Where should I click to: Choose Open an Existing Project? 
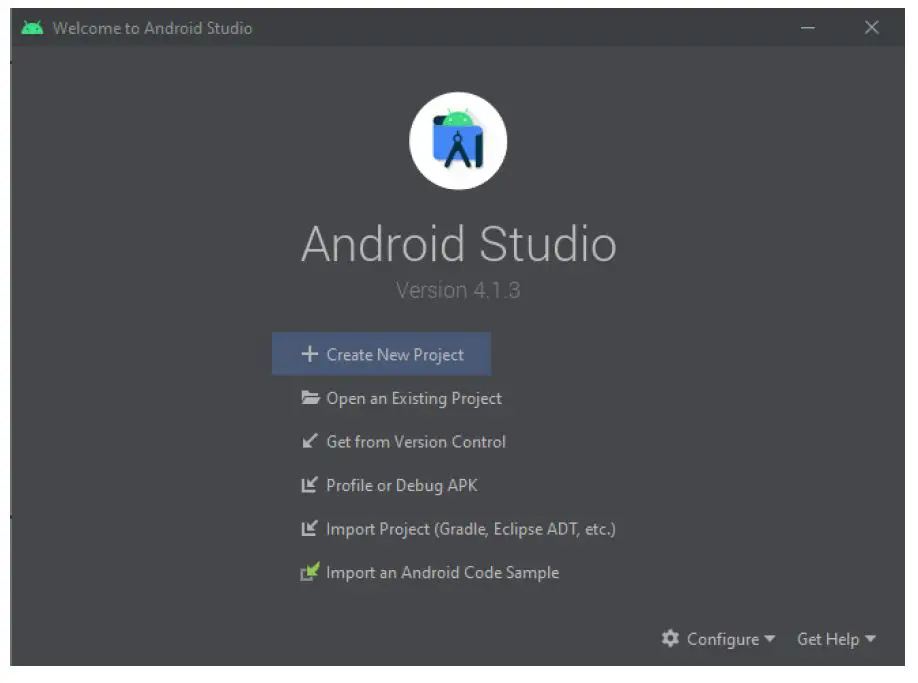click(401, 398)
